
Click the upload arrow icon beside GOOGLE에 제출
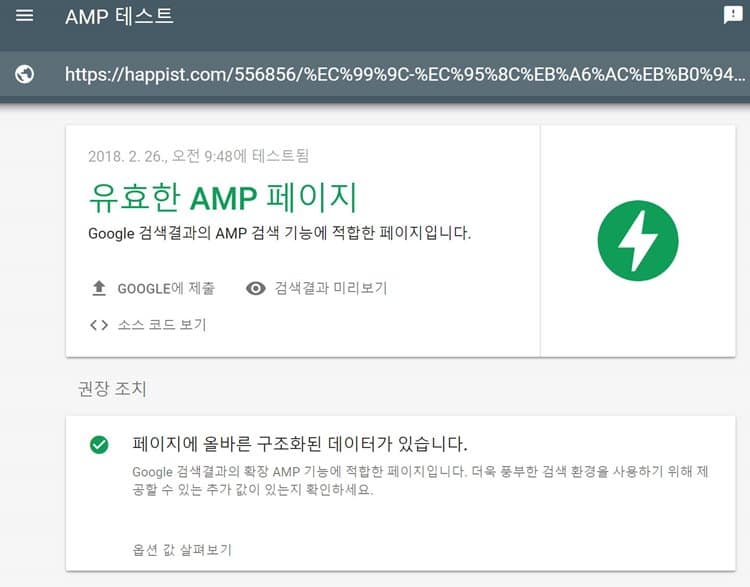coord(99,288)
